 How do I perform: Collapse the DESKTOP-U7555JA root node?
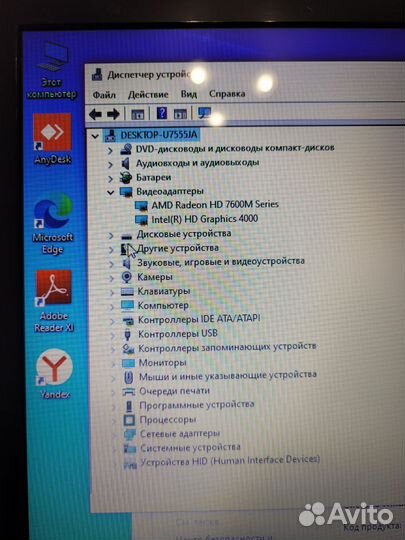tap(95, 136)
